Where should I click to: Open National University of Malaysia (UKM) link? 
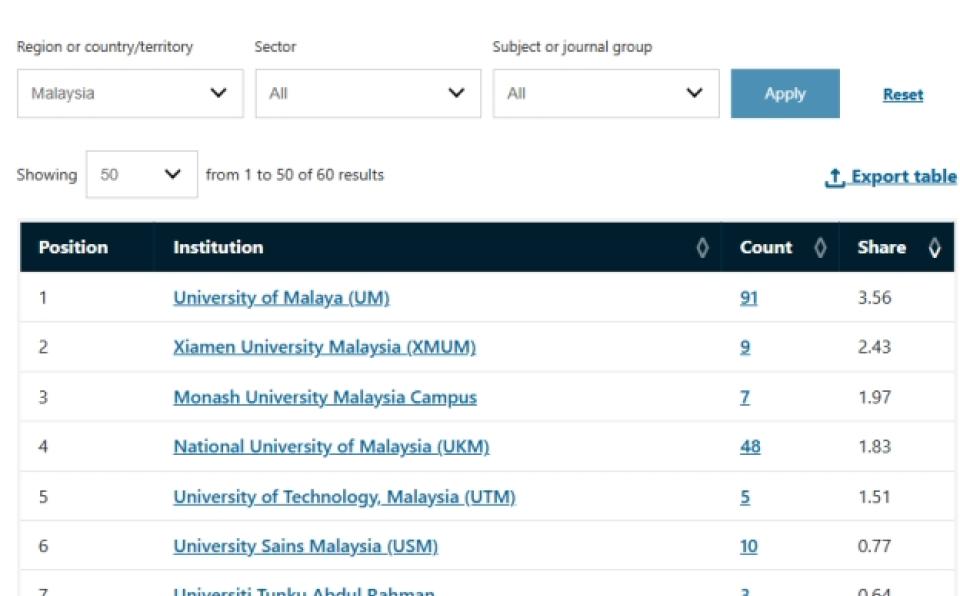click(331, 447)
